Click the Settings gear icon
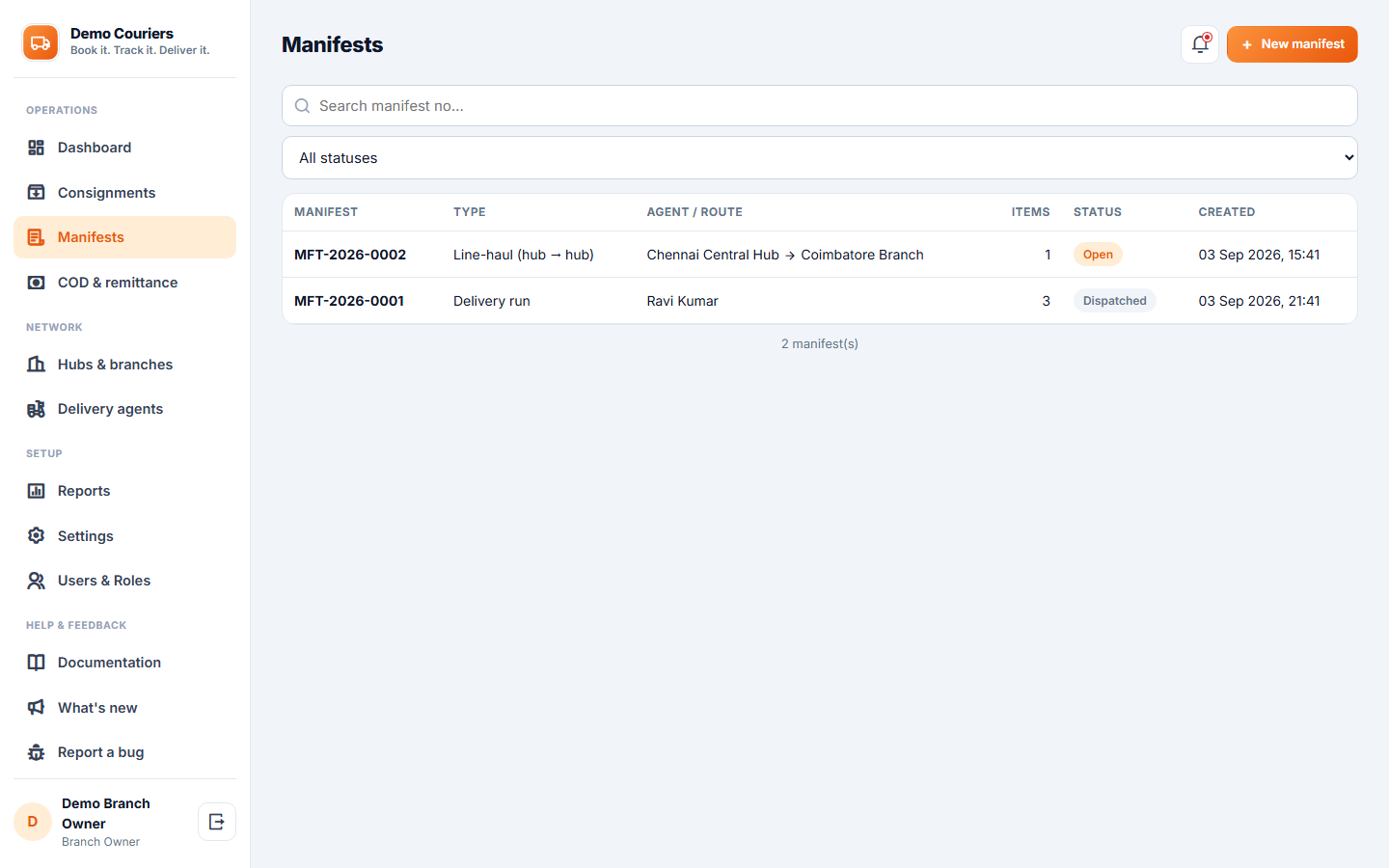The height and width of the screenshot is (868, 1389). (36, 535)
